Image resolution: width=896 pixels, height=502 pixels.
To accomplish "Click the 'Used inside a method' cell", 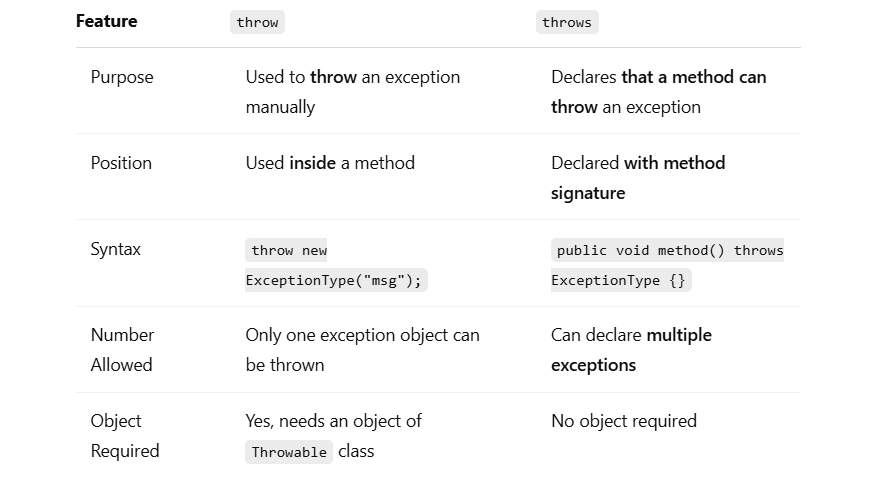I will click(330, 163).
